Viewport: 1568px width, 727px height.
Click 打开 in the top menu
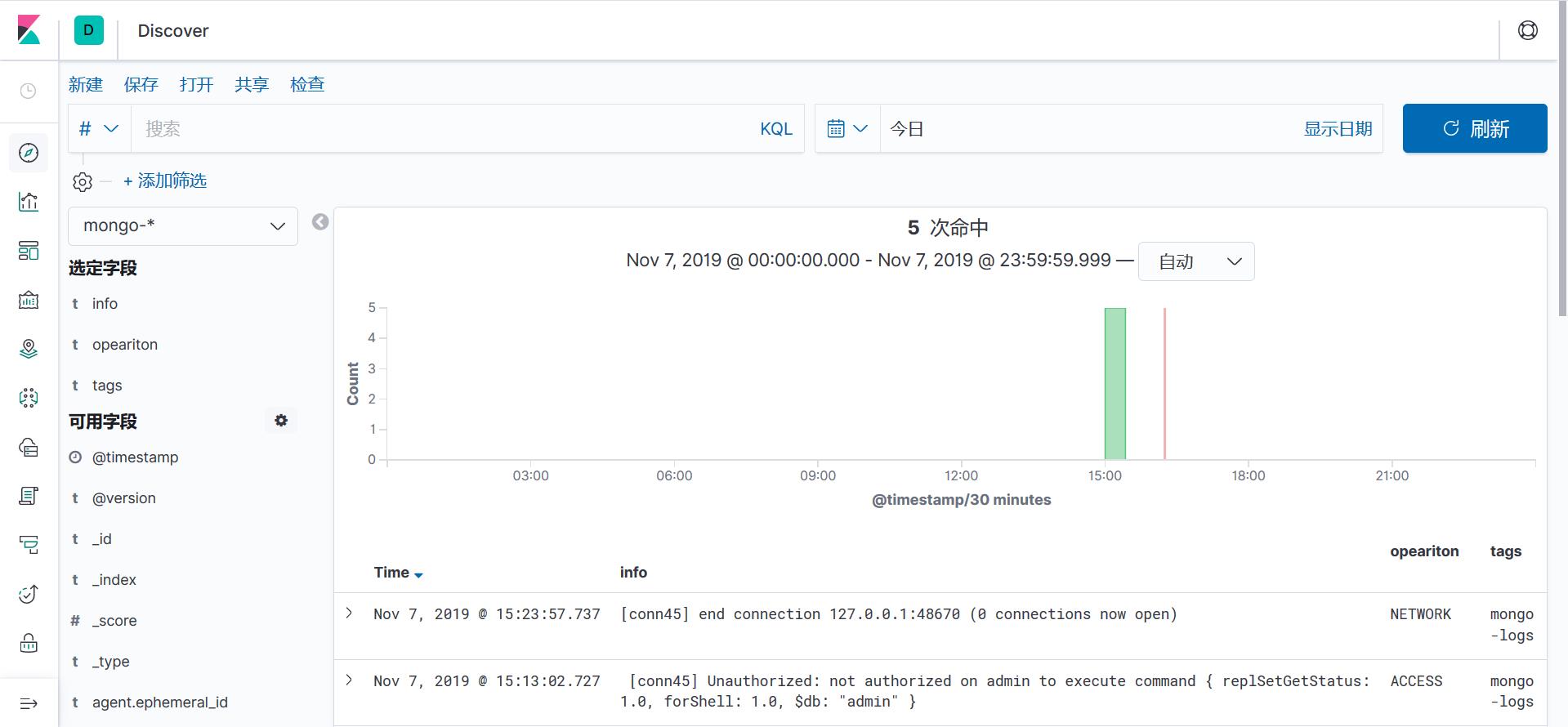tap(197, 84)
